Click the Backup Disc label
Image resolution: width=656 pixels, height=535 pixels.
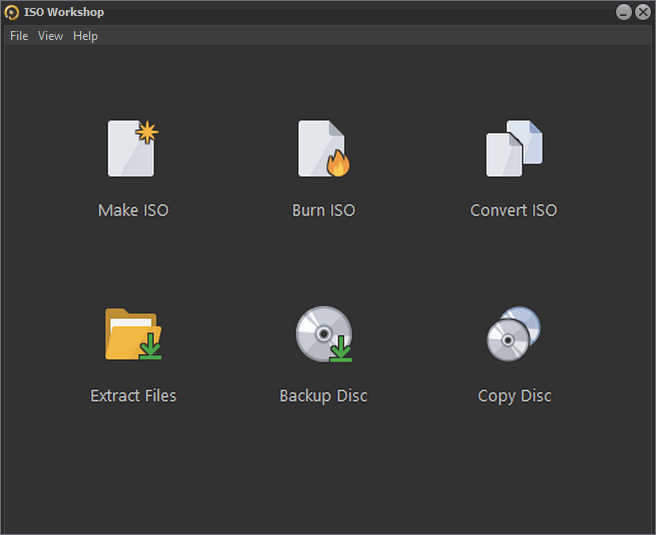click(x=323, y=396)
